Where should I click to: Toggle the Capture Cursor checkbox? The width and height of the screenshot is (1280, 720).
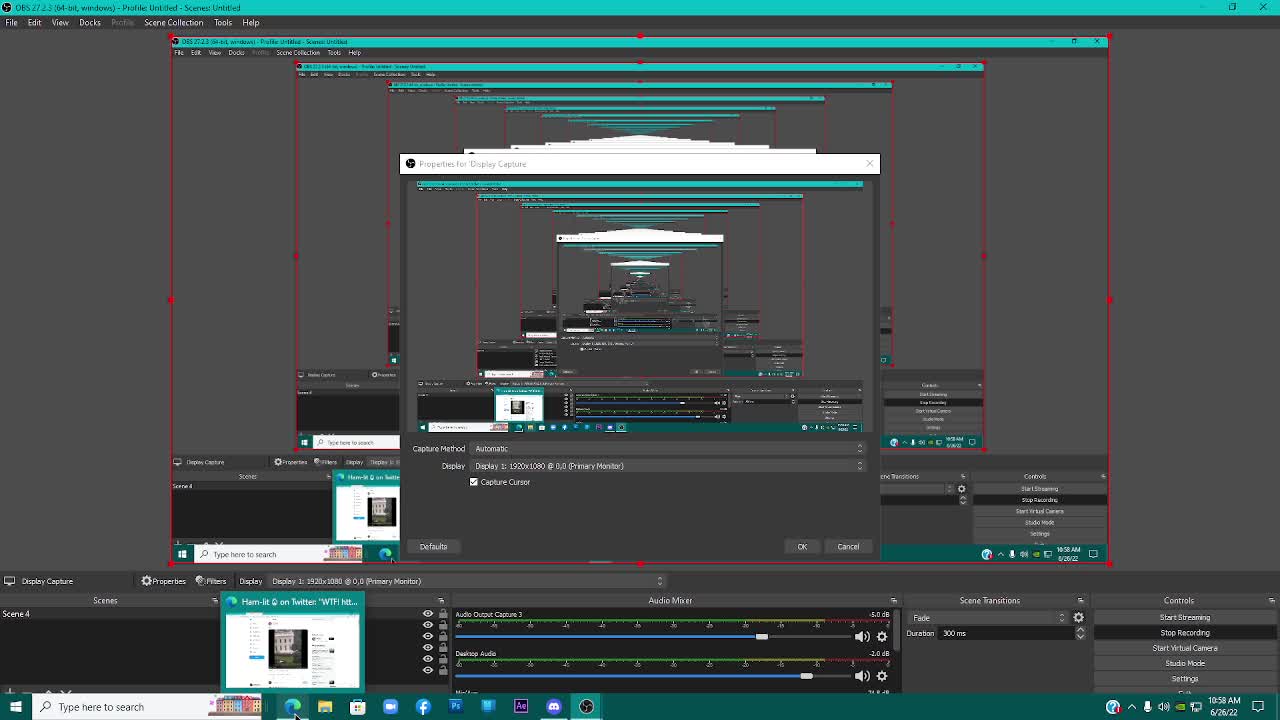pyautogui.click(x=474, y=482)
